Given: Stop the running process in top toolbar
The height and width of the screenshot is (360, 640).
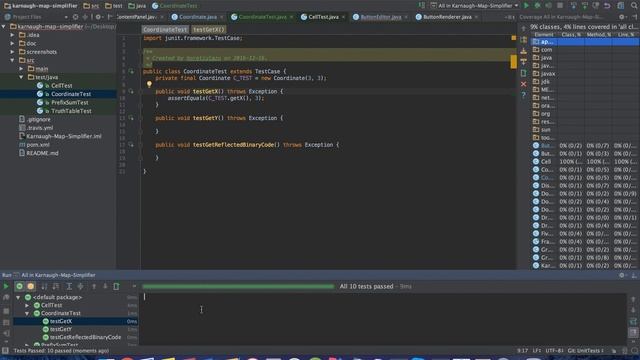Looking at the screenshot, I should pos(560,6).
